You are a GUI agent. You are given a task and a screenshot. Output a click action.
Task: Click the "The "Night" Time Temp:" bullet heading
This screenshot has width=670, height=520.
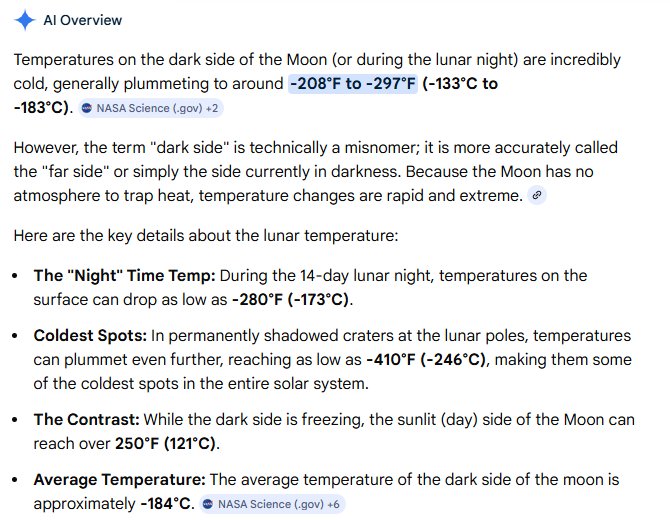click(125, 275)
